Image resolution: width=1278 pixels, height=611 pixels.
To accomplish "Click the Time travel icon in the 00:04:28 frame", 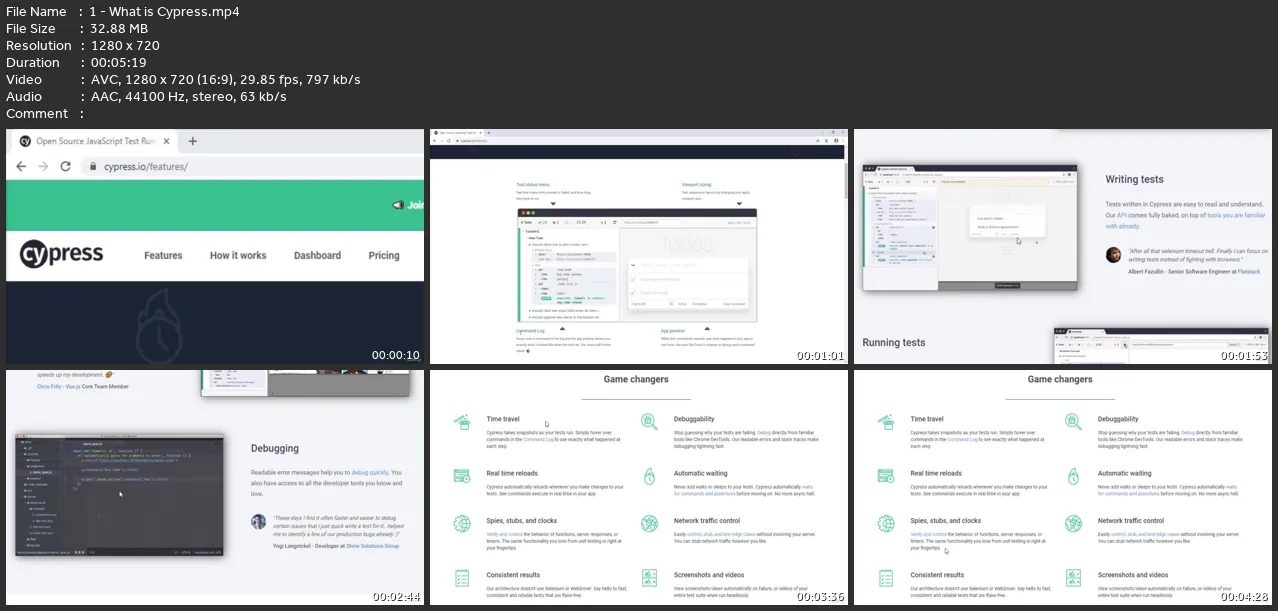I will (x=886, y=423).
